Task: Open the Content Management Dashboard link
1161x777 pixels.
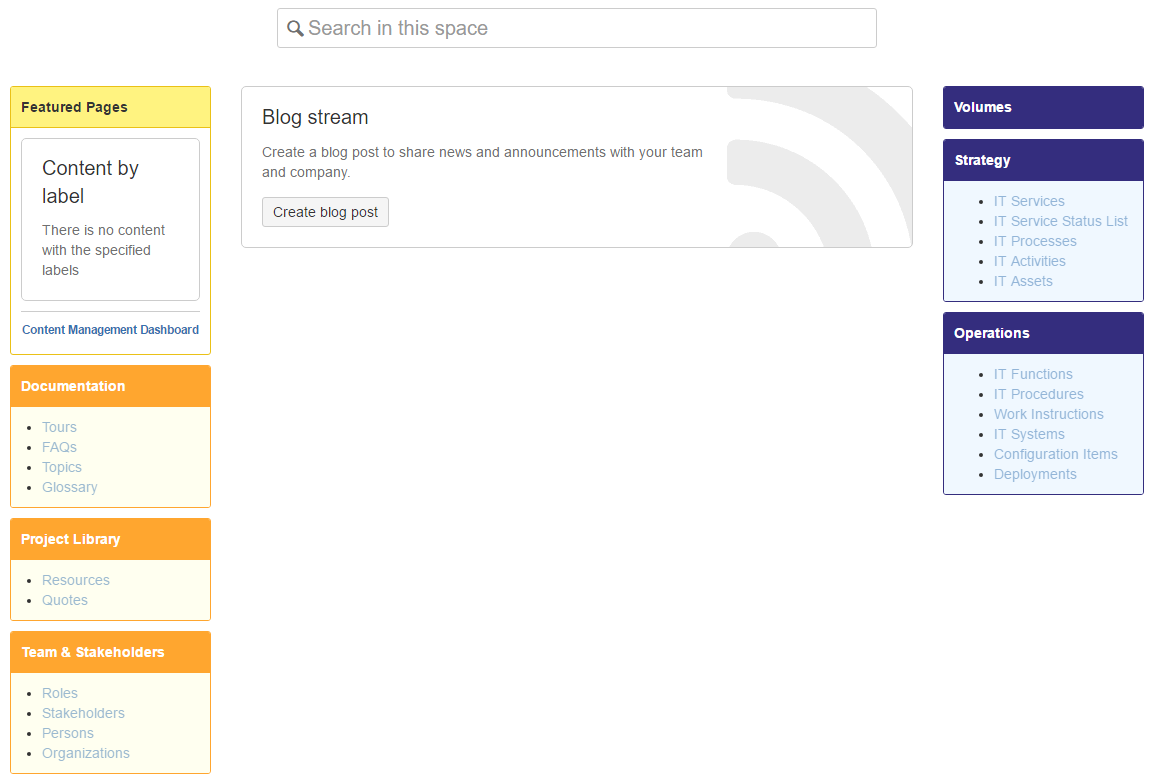Action: [x=110, y=329]
